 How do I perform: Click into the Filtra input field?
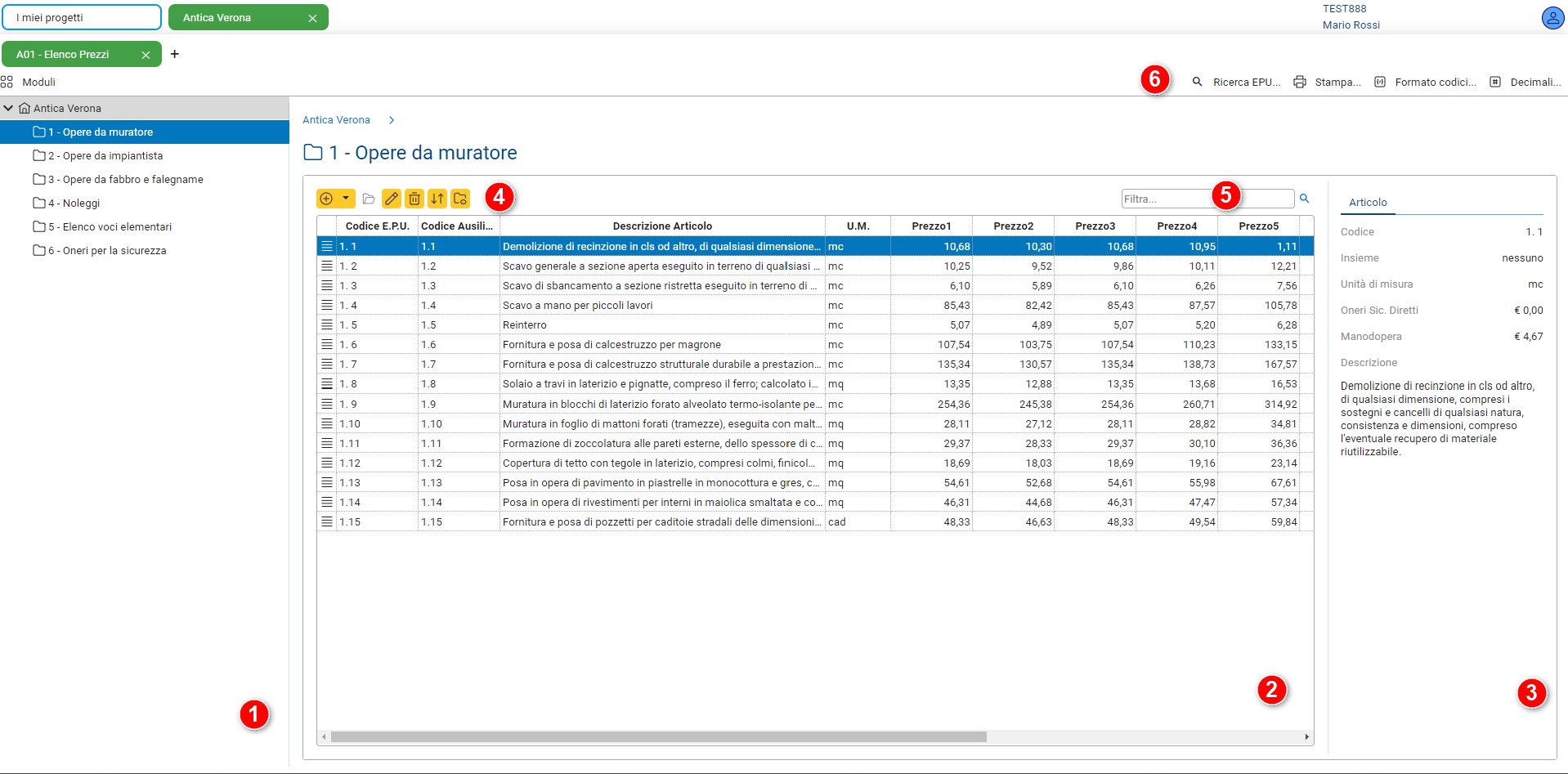click(1165, 199)
